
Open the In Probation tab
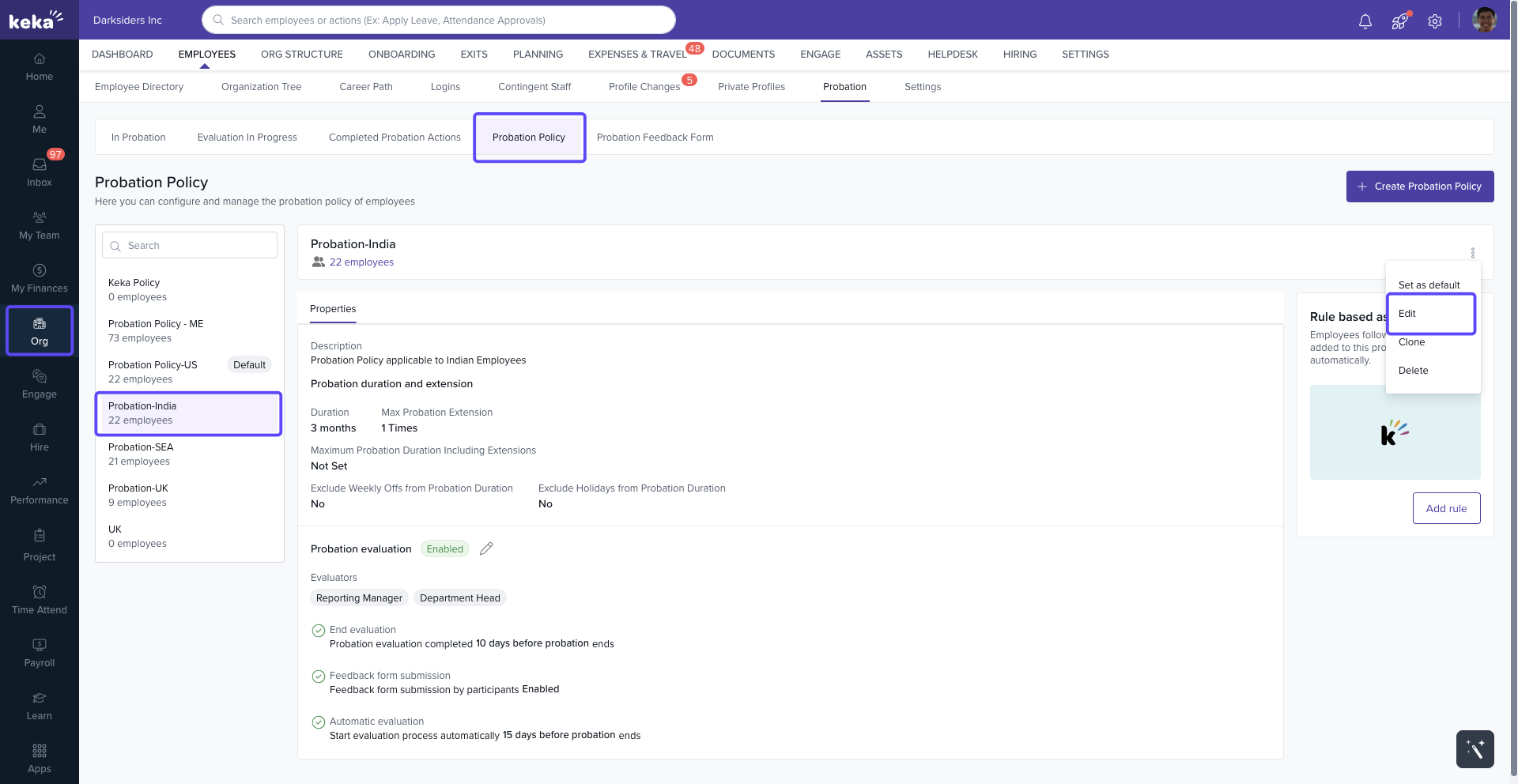pos(138,138)
